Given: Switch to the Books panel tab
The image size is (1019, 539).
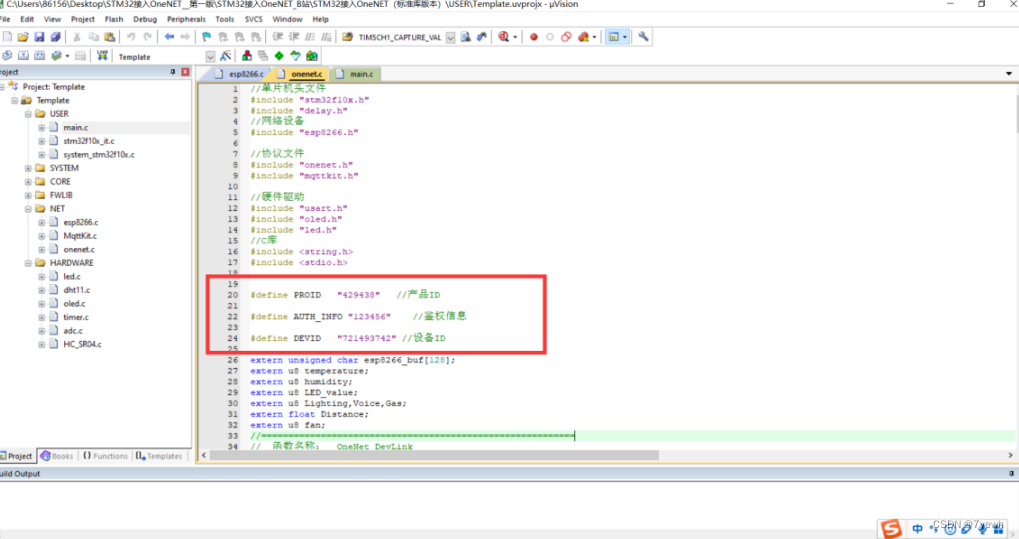Looking at the screenshot, I should pyautogui.click(x=57, y=456).
